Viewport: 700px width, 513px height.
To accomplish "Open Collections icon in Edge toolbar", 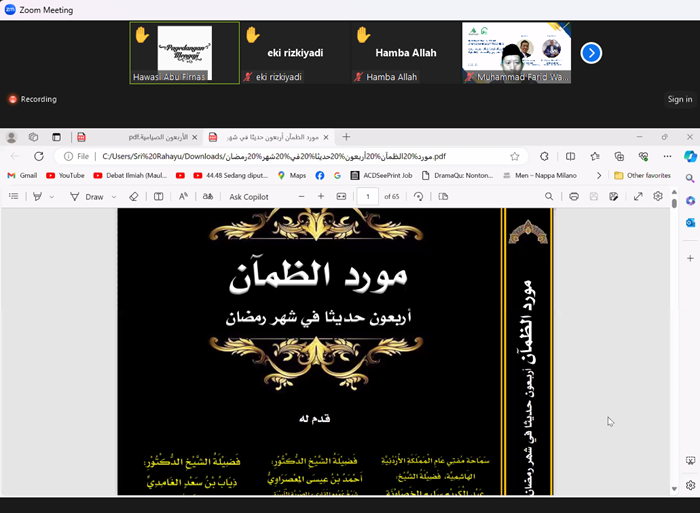I will pos(619,156).
